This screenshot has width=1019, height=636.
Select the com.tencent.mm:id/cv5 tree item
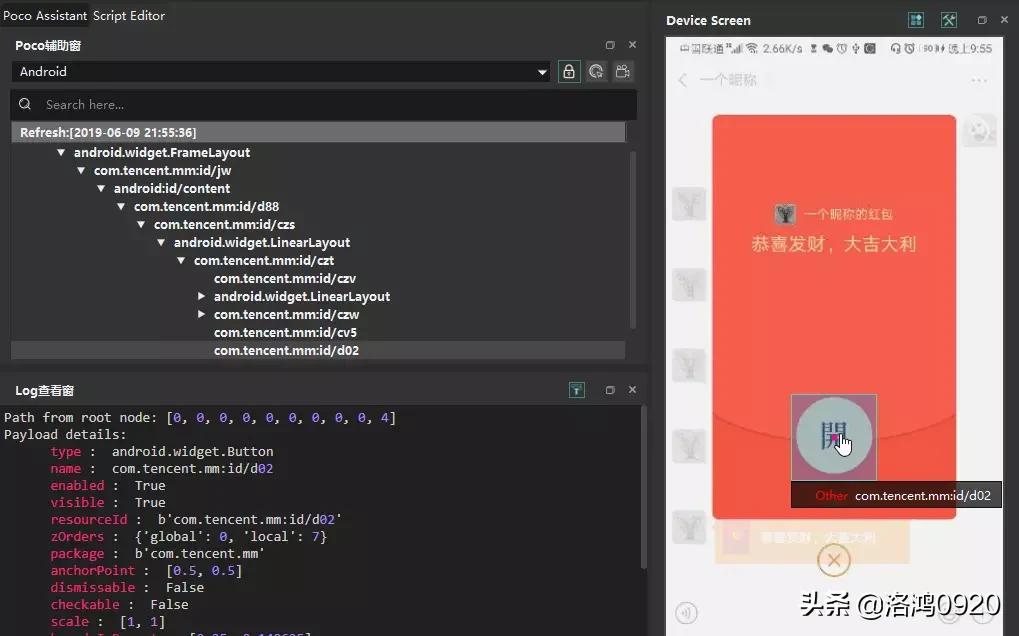coord(287,332)
